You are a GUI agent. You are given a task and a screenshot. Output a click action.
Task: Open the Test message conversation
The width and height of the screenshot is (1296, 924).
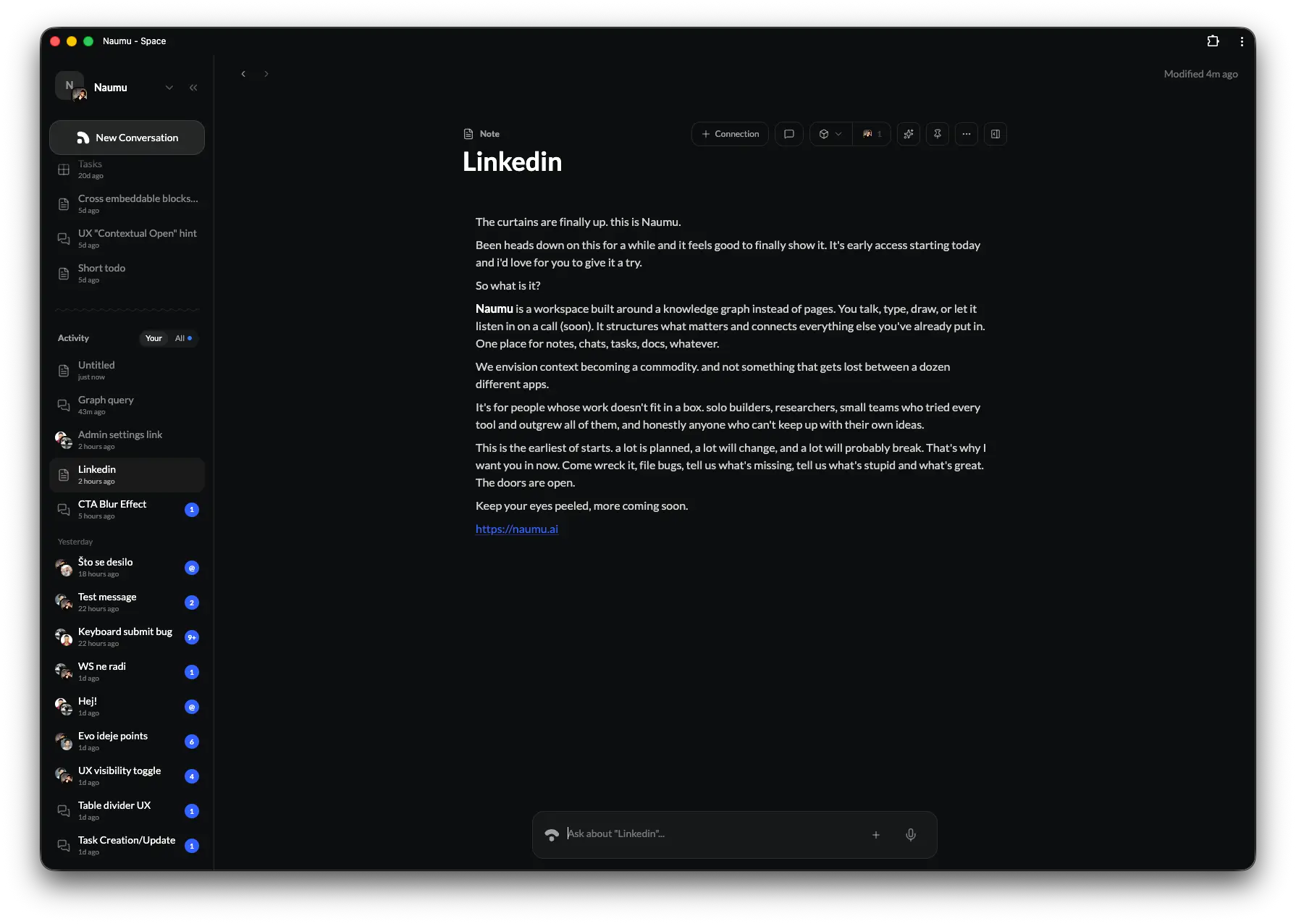[127, 602]
